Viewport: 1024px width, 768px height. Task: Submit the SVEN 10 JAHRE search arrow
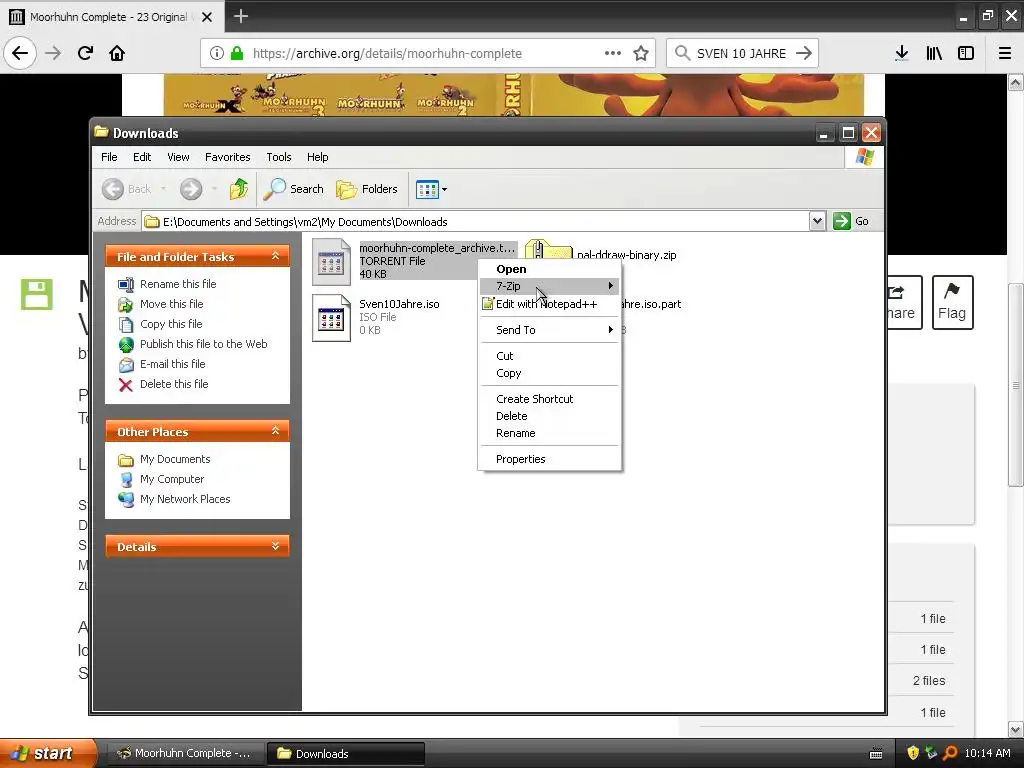click(804, 53)
